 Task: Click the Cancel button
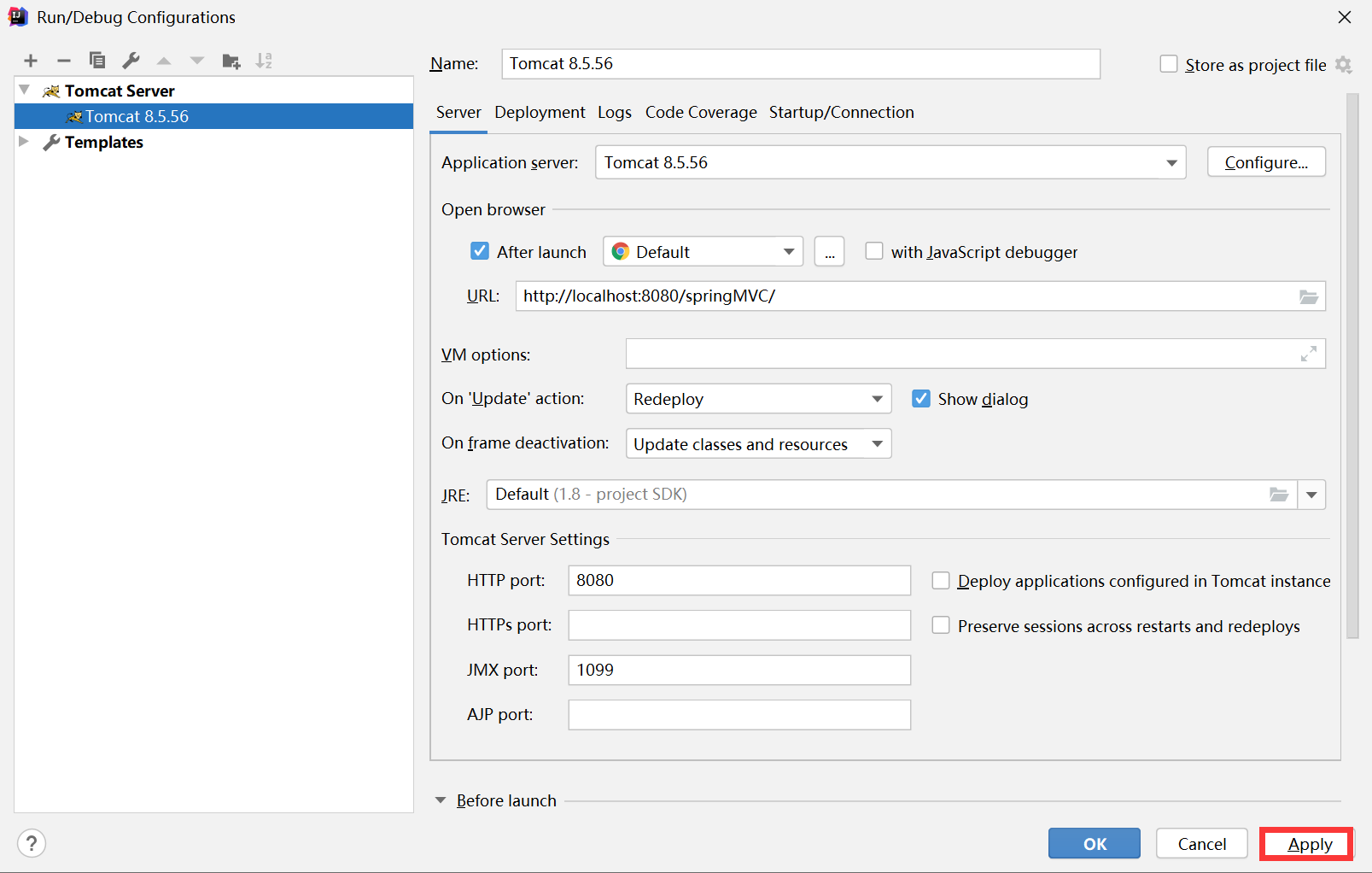pos(1202,844)
